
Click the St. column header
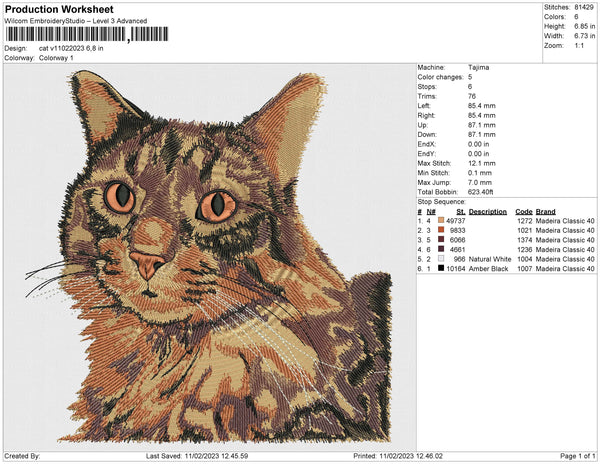click(460, 212)
